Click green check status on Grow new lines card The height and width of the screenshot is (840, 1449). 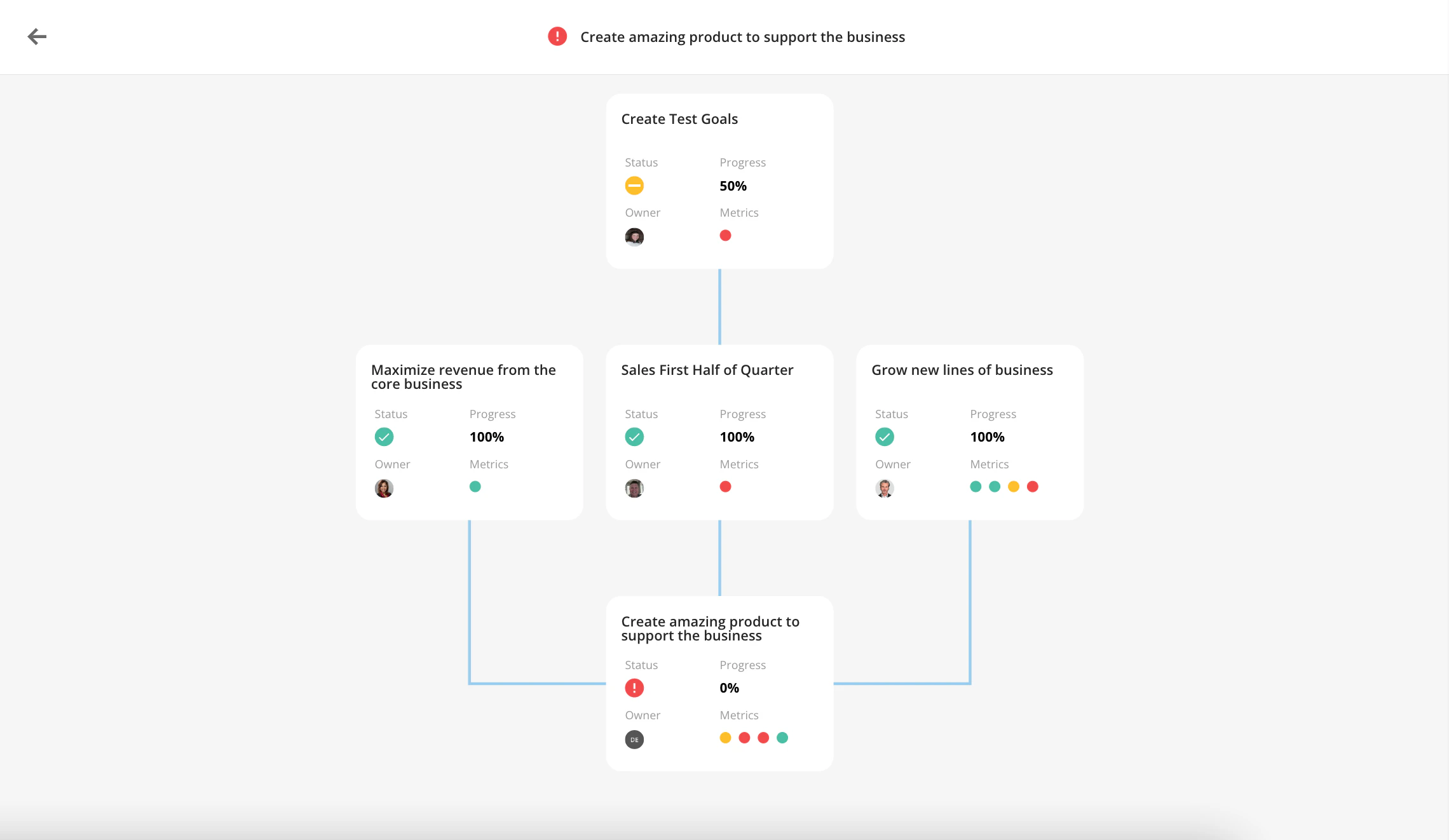pos(885,437)
